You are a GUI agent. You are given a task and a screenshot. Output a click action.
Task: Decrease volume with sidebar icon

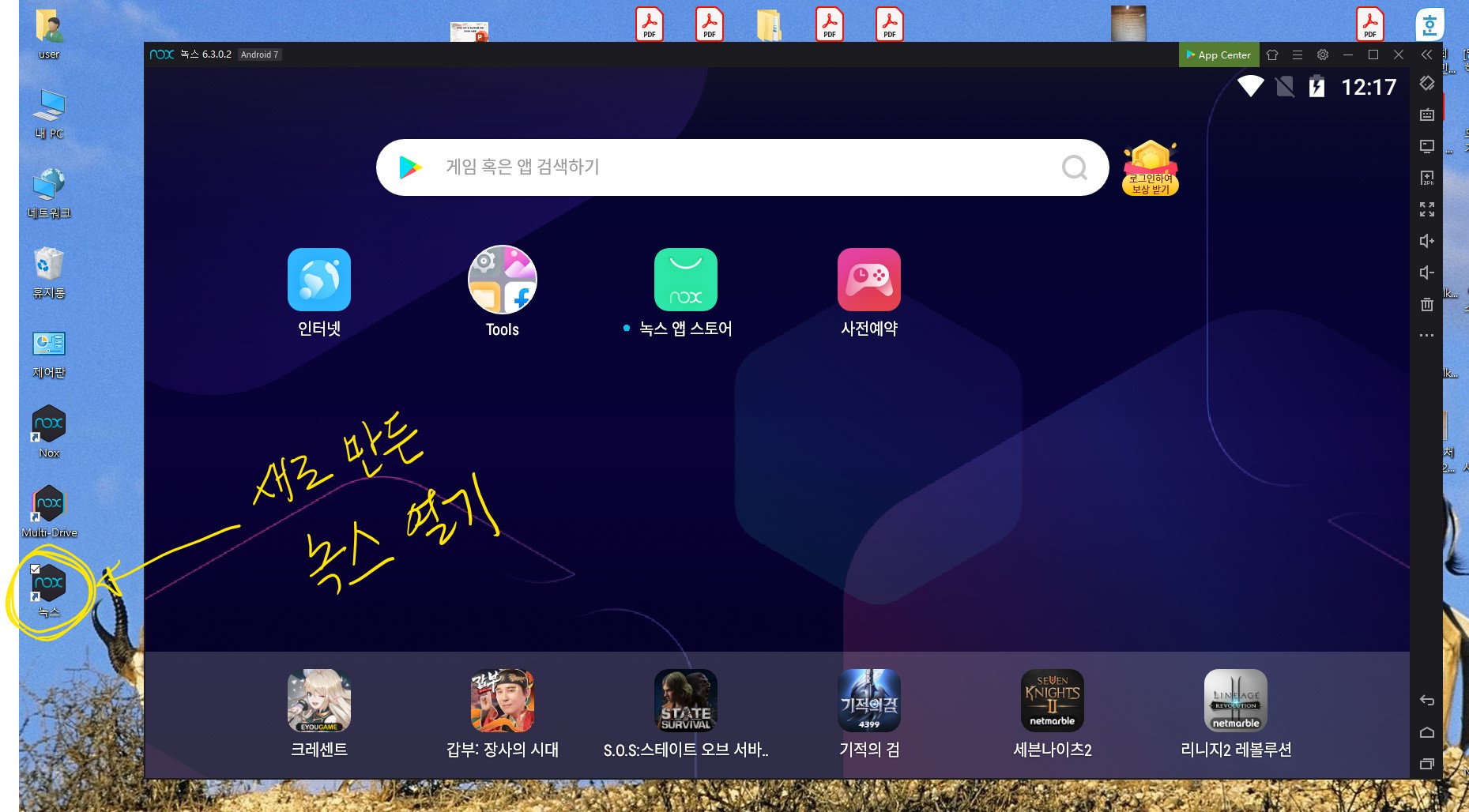[x=1427, y=273]
